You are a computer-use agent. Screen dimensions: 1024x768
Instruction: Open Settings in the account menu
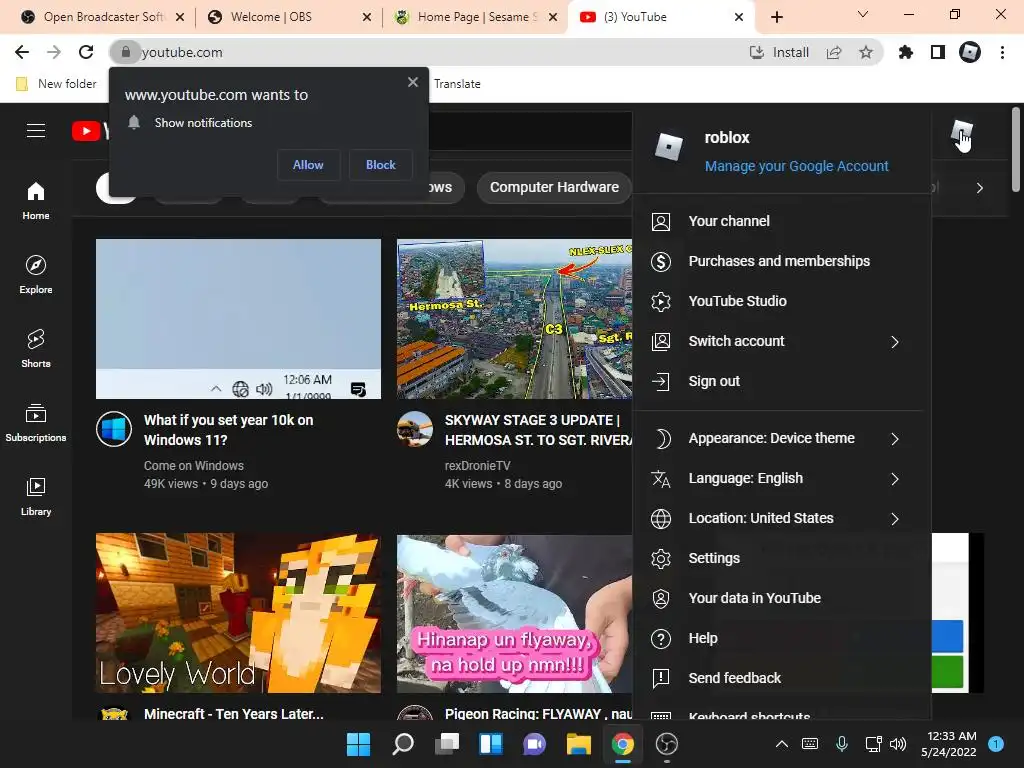coord(782,558)
